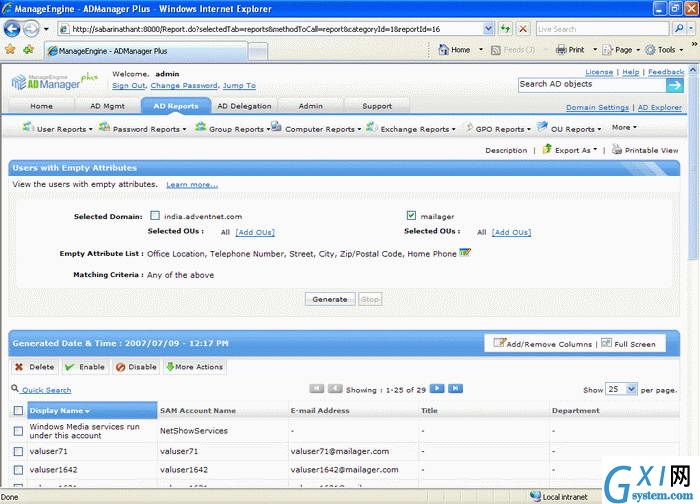Check the india.adventnet.com domain checkbox
Image resolution: width=700 pixels, height=504 pixels.
click(x=155, y=216)
